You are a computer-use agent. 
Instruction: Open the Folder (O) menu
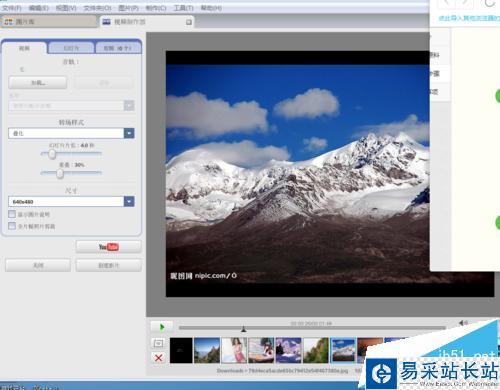tap(97, 7)
